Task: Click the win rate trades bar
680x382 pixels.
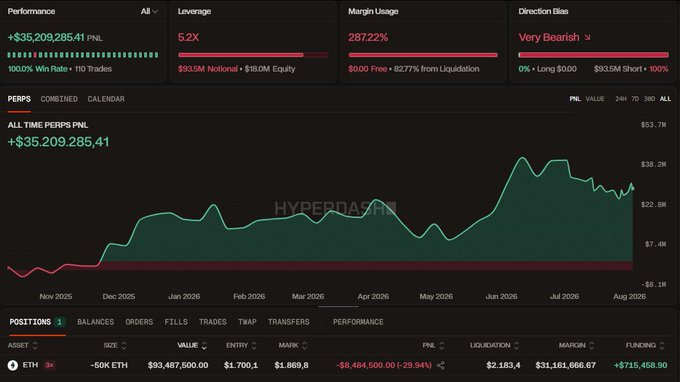Action: pyautogui.click(x=83, y=55)
